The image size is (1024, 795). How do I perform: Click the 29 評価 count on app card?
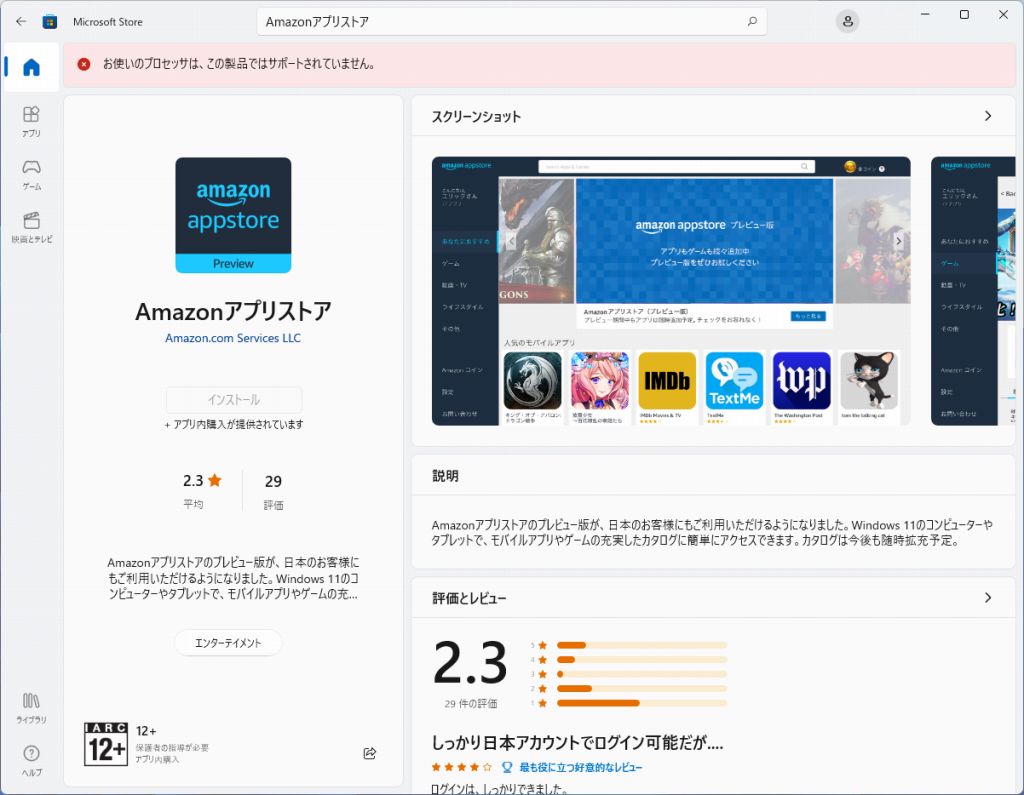(274, 491)
